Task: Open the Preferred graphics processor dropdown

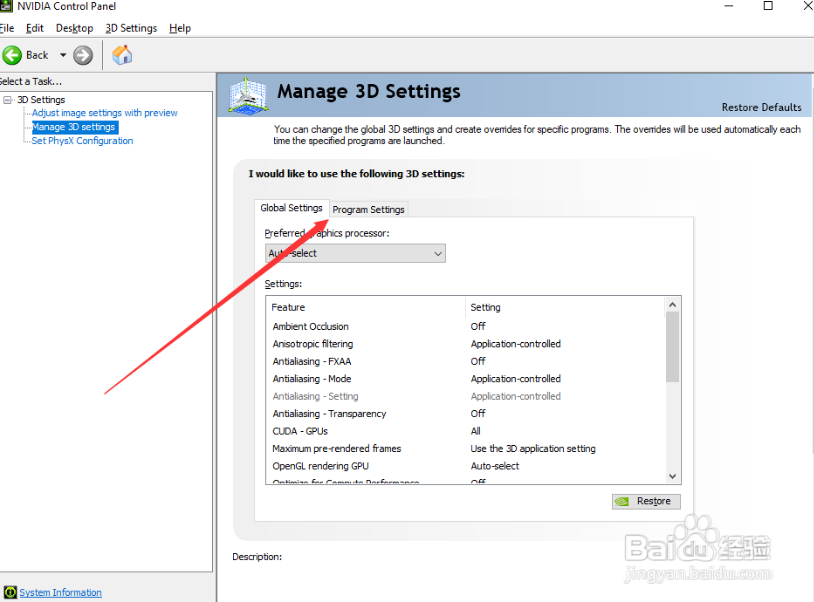Action: [355, 253]
